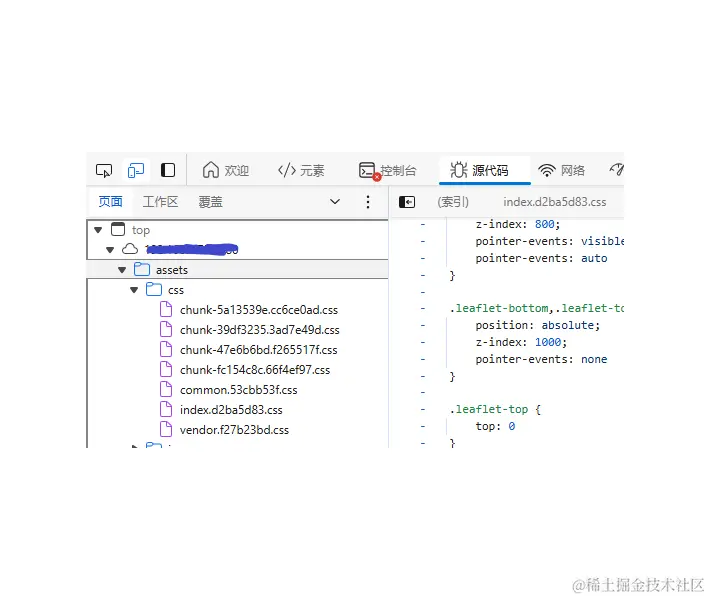Open chunk-5a13539e.cc6ce0ad.css file
Image resolution: width=710 pixels, height=599 pixels.
pos(259,310)
